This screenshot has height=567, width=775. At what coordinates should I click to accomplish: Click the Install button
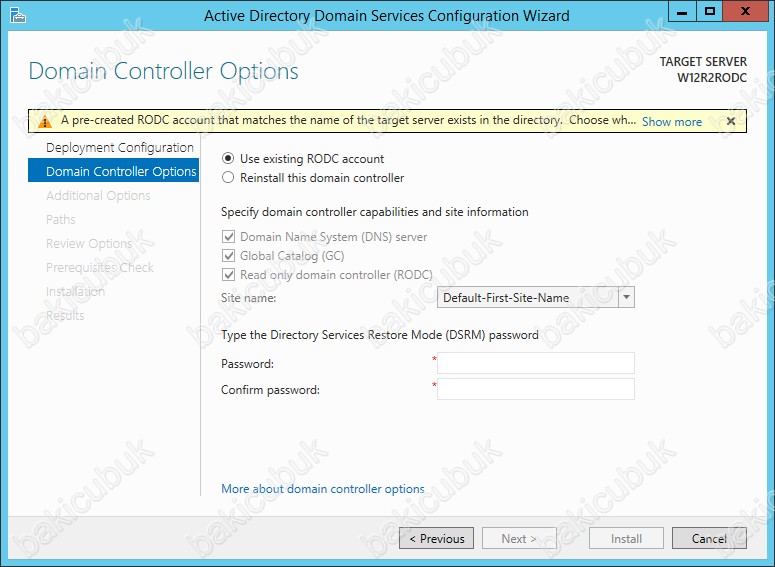tap(626, 538)
